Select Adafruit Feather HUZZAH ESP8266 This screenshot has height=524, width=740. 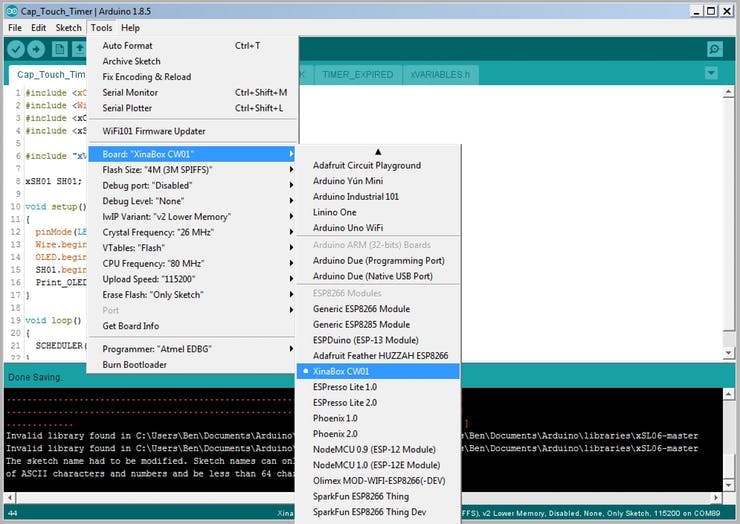click(x=378, y=356)
